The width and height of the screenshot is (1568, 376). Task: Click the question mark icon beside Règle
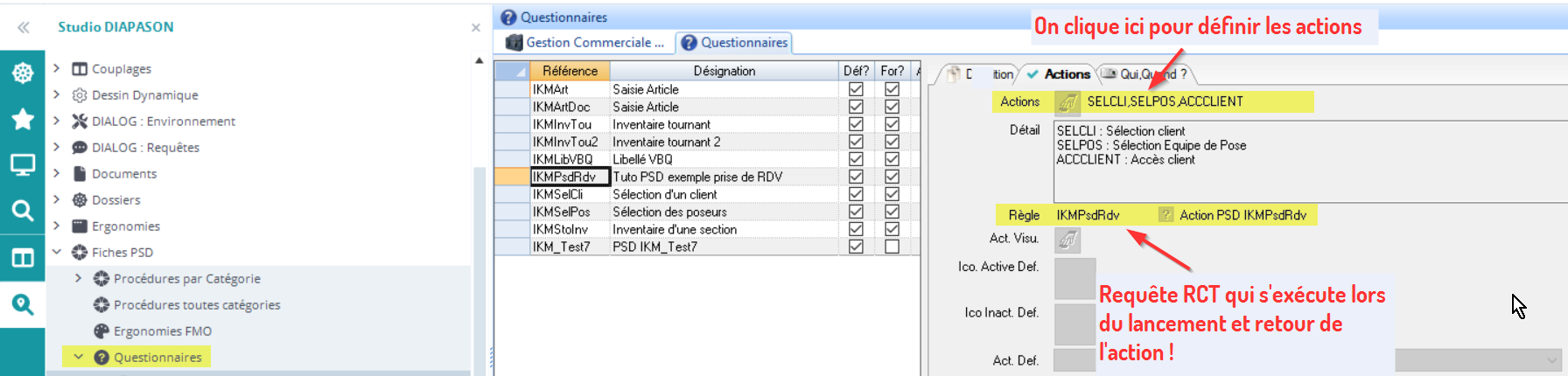[x=1165, y=215]
